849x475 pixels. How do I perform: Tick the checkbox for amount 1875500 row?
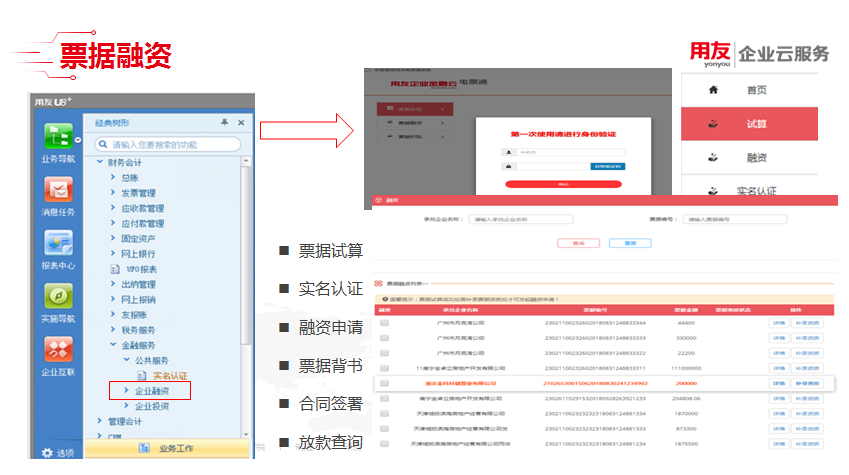(x=384, y=444)
